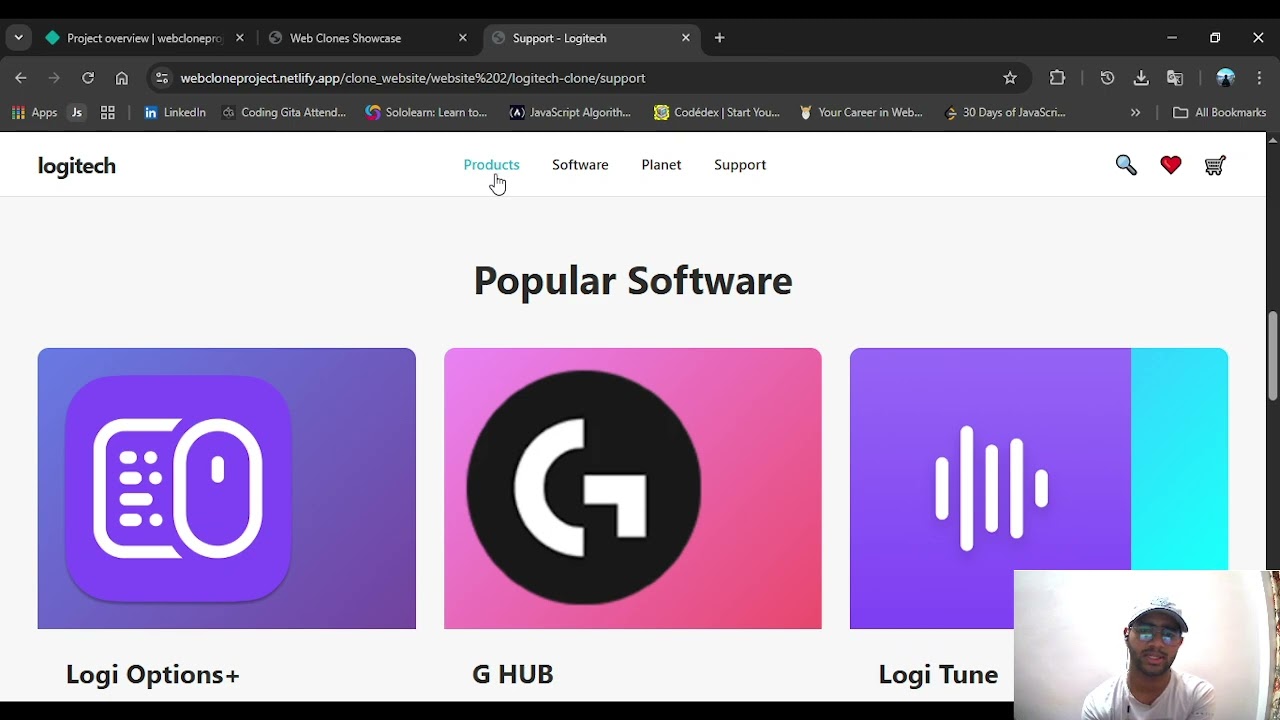The image size is (1280, 720).
Task: Click the translate icon in toolbar
Action: coord(1175,78)
